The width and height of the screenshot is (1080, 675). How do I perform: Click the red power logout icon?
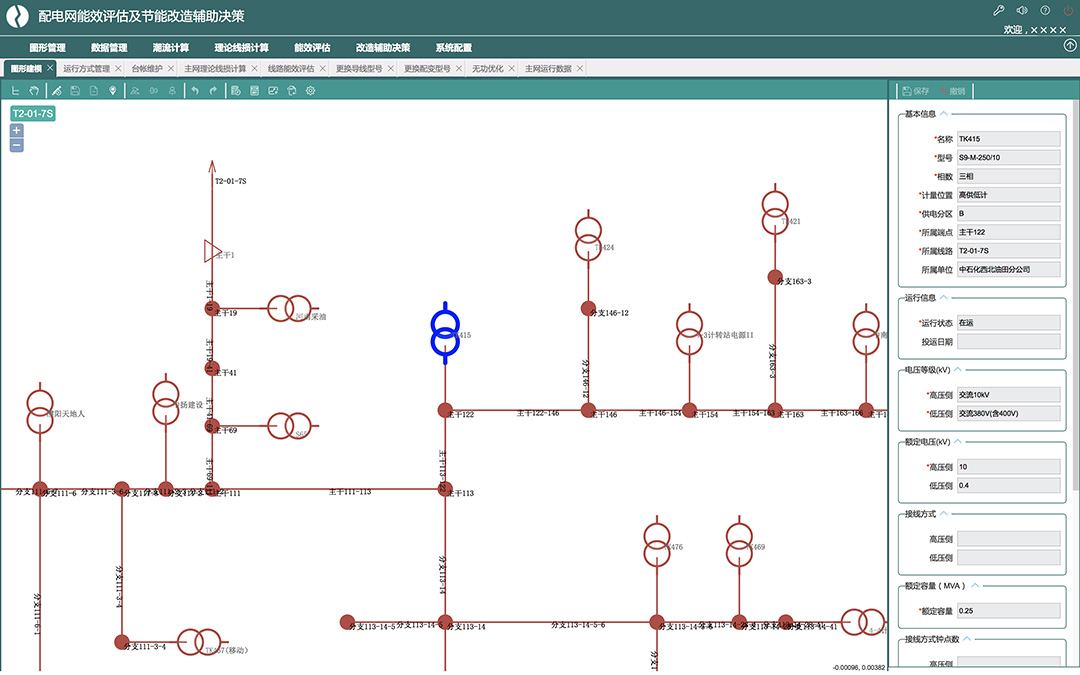click(x=1068, y=11)
